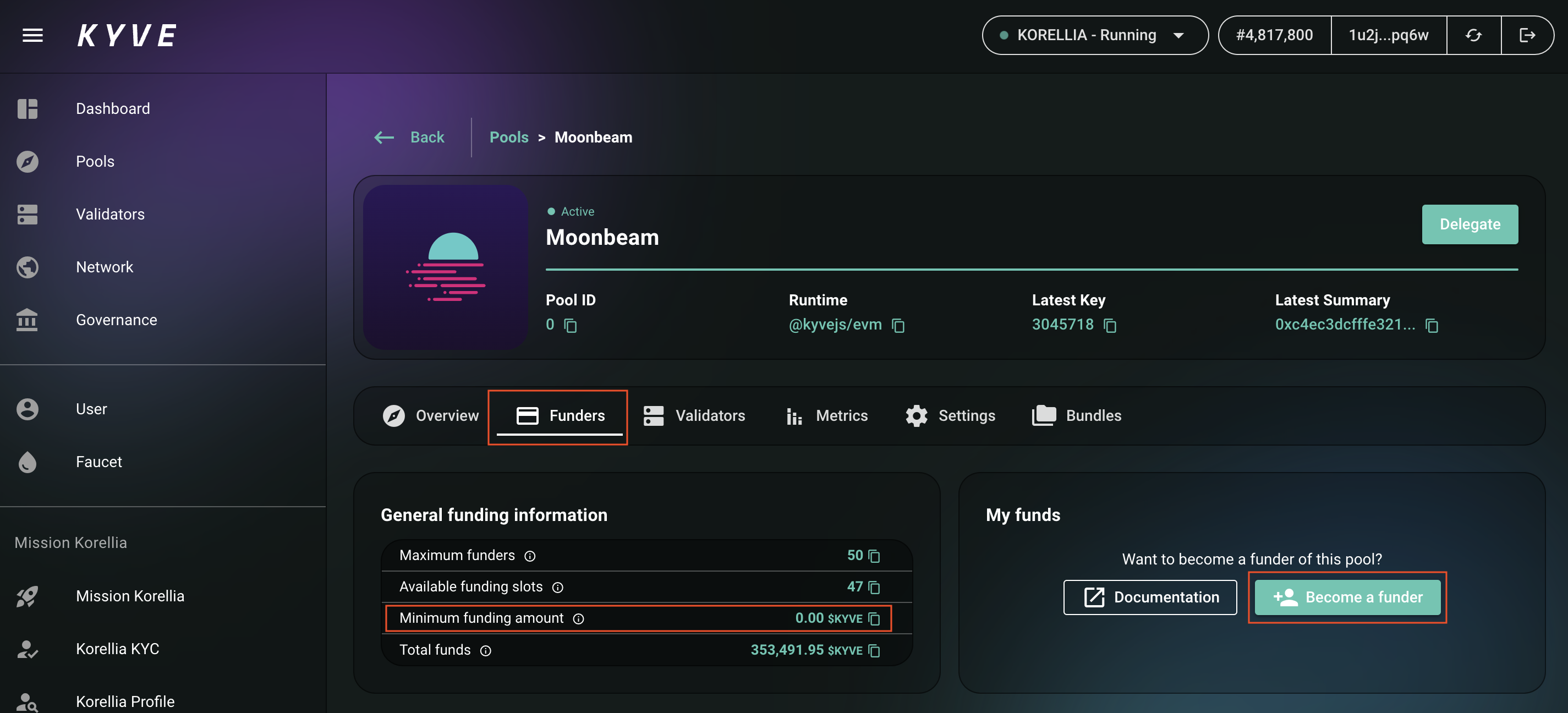Copy the Pool ID value
Screen dimensions: 1568x713
[x=571, y=326]
